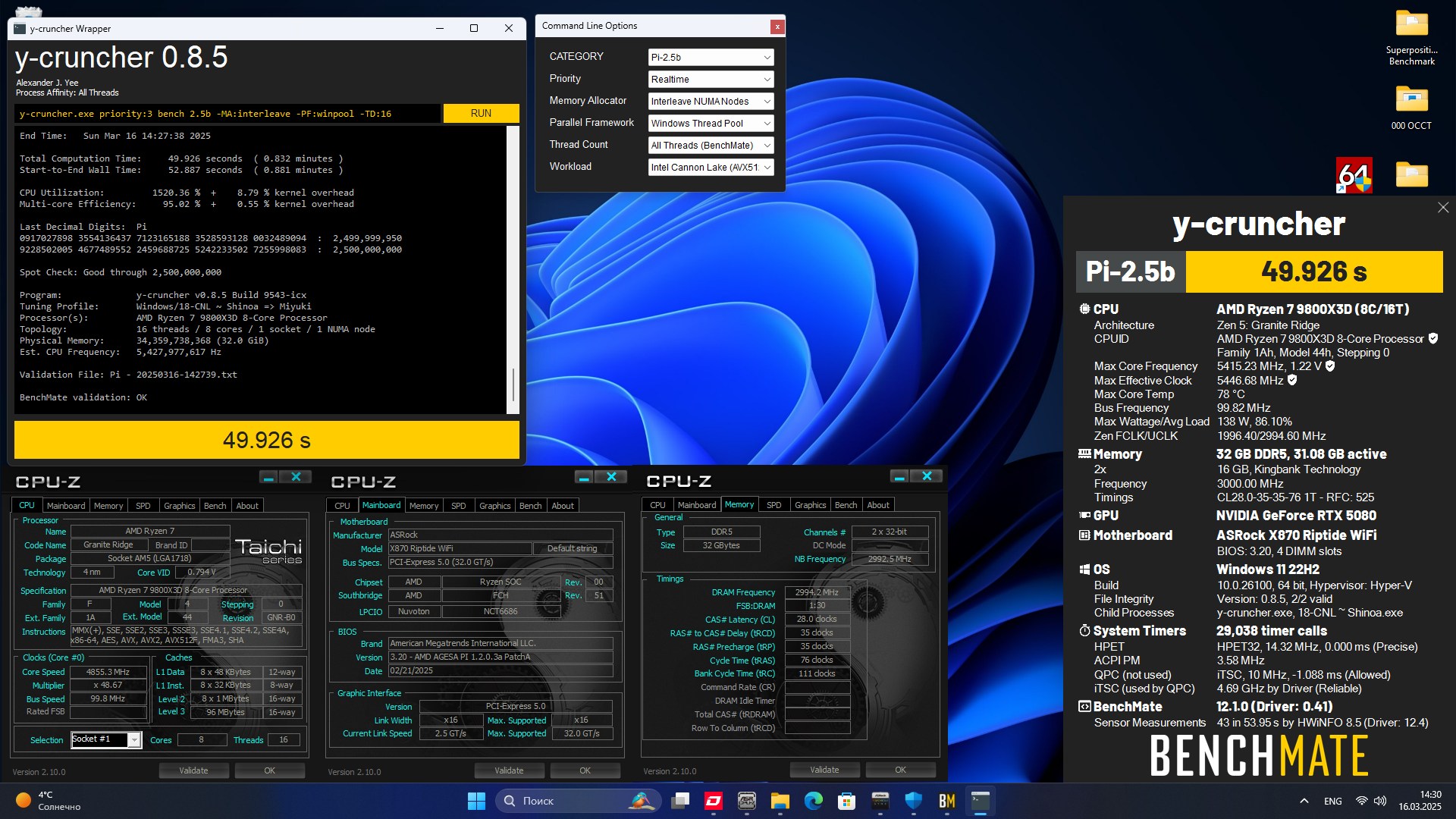Click the System Timers clock icon in BenchMate
1456x819 pixels.
[1084, 631]
